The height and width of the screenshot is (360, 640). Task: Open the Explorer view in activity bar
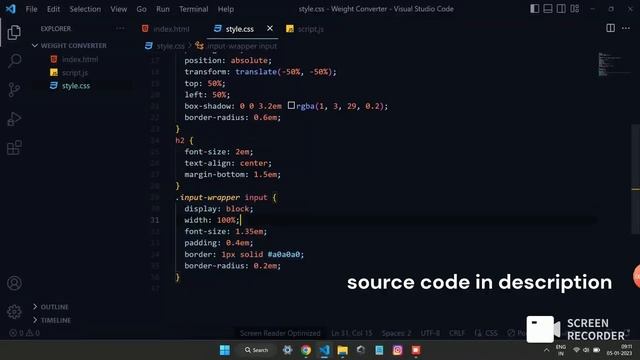14,32
